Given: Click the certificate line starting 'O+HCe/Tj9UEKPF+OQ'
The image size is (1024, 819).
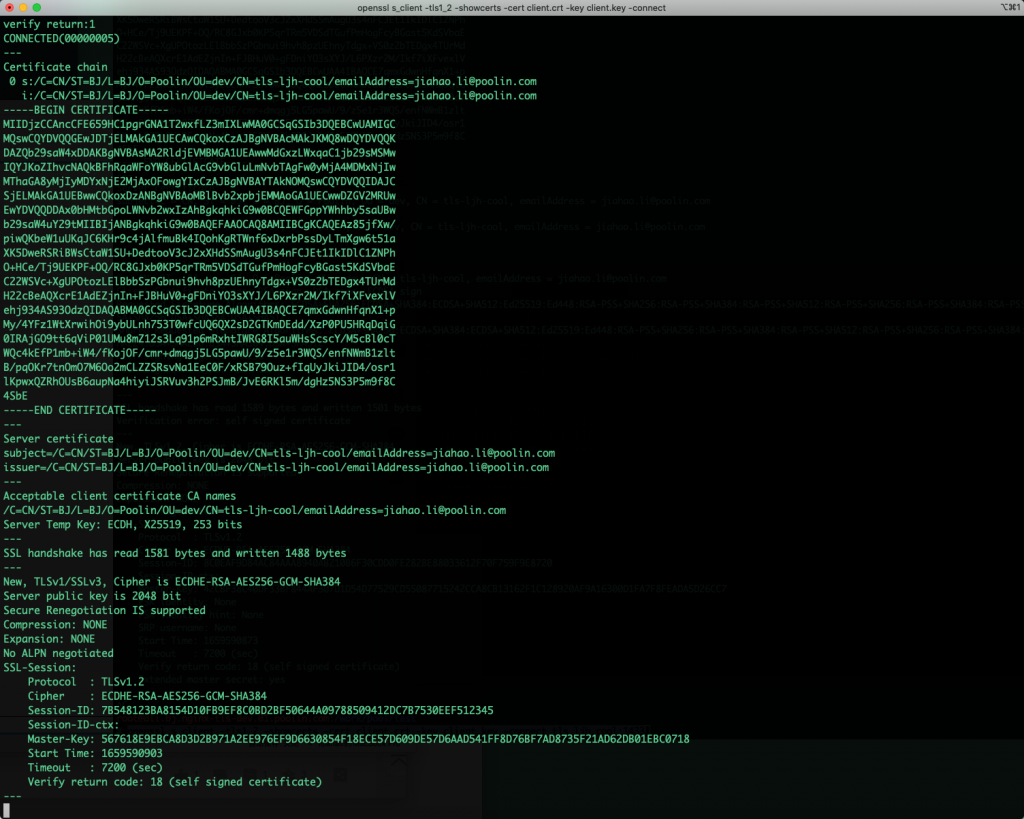Looking at the screenshot, I should [x=199, y=267].
